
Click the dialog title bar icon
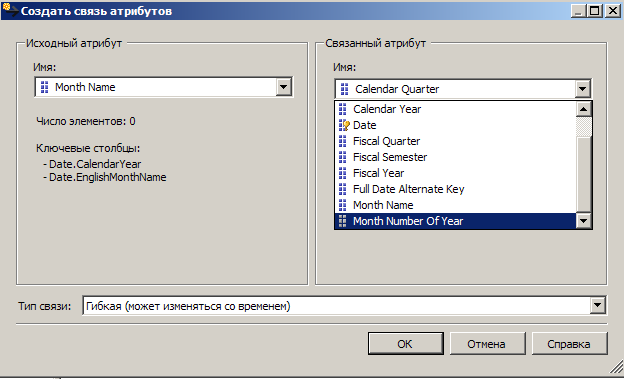[10, 10]
